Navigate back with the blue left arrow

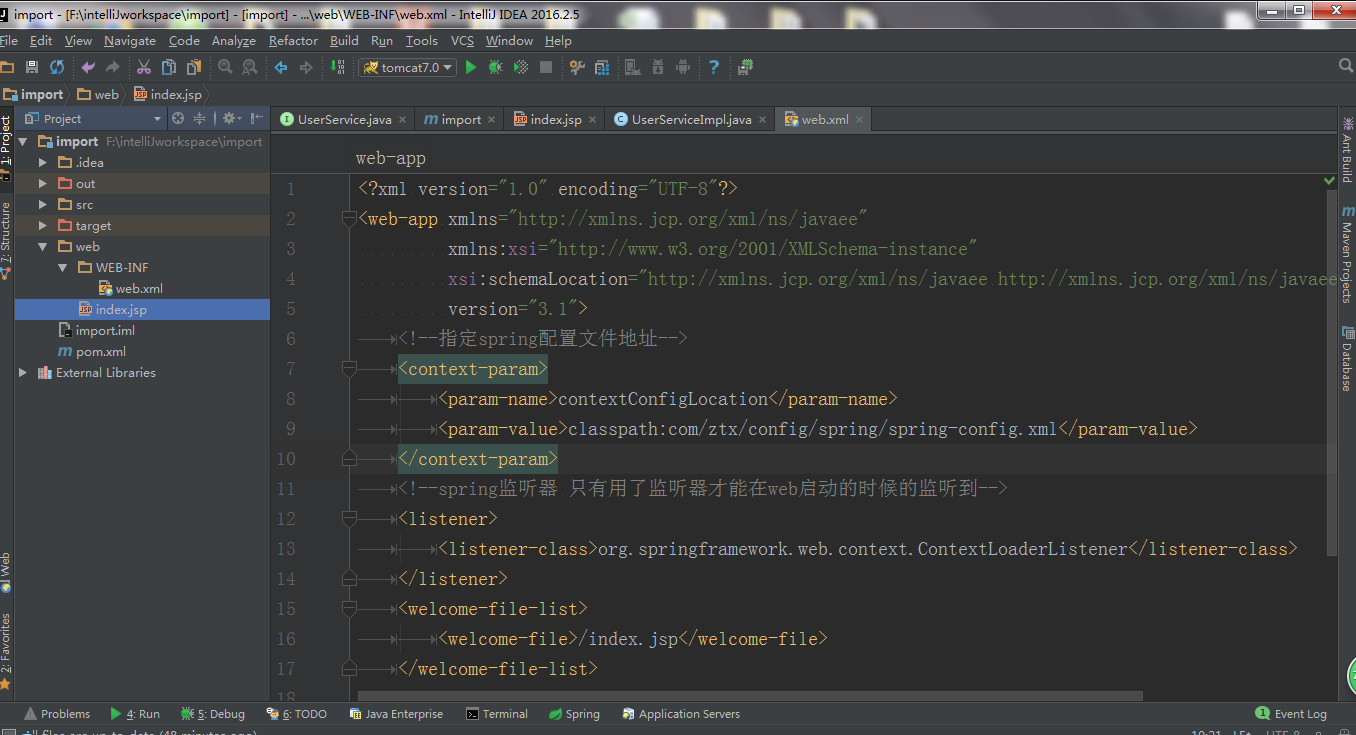[281, 67]
